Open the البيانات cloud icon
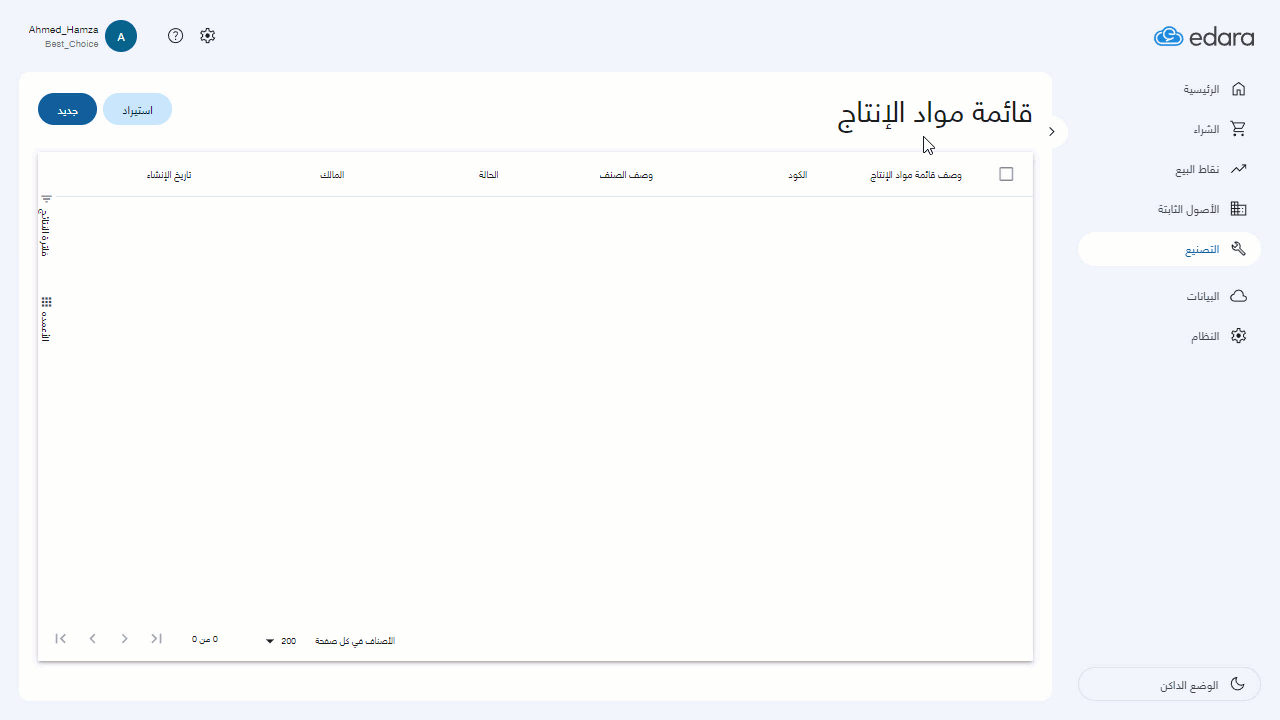This screenshot has width=1280, height=720. pyautogui.click(x=1238, y=296)
